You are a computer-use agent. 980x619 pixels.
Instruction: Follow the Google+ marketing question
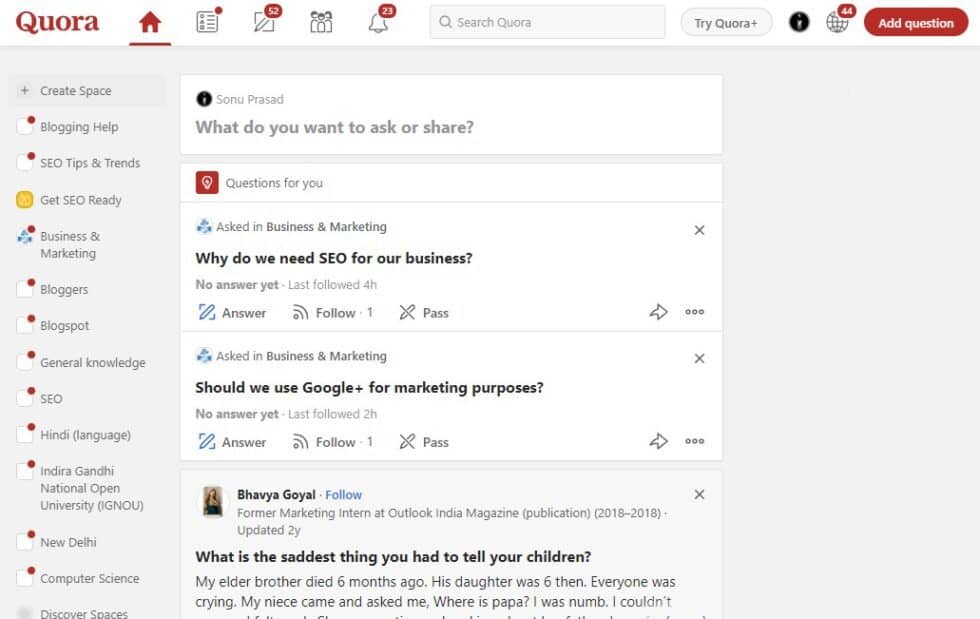332,442
